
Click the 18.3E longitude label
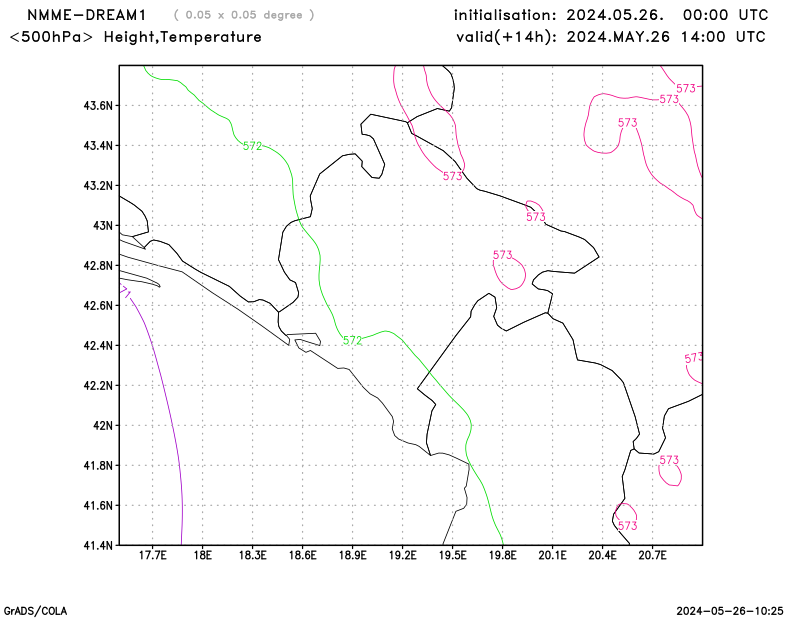coord(253,555)
